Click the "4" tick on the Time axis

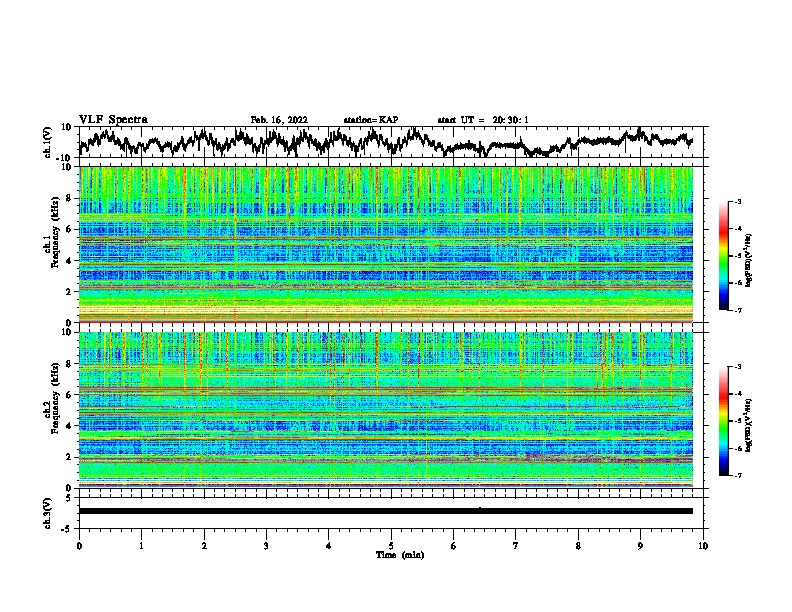pyautogui.click(x=329, y=546)
